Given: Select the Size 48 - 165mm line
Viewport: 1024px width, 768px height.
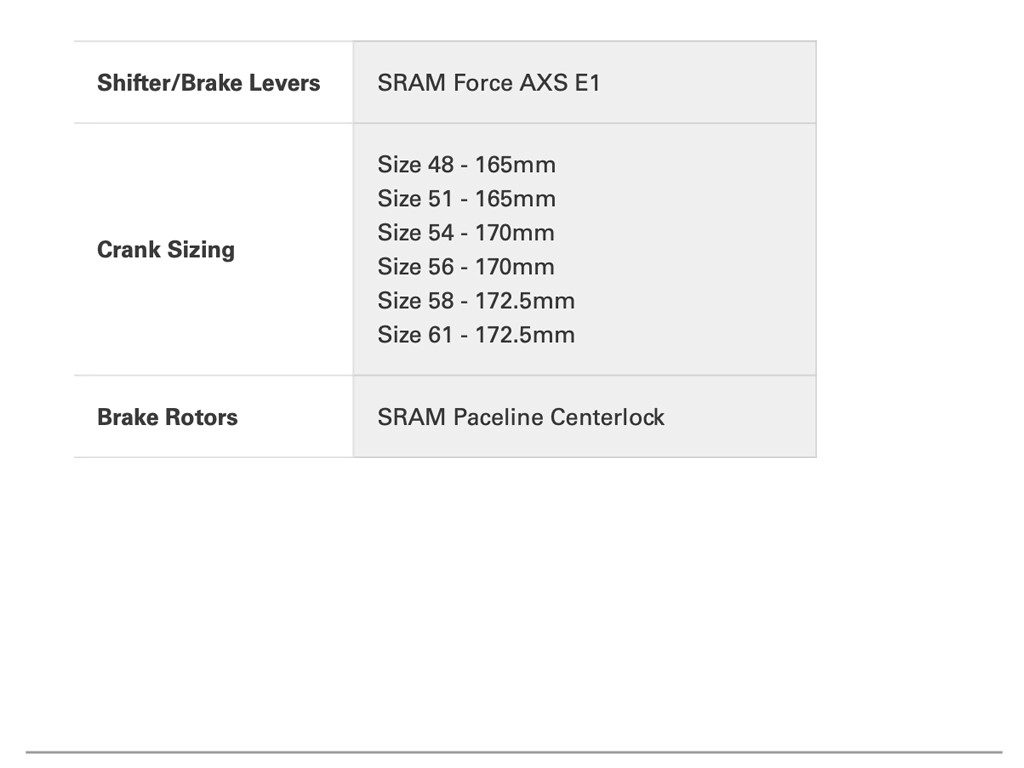Looking at the screenshot, I should point(466,165).
